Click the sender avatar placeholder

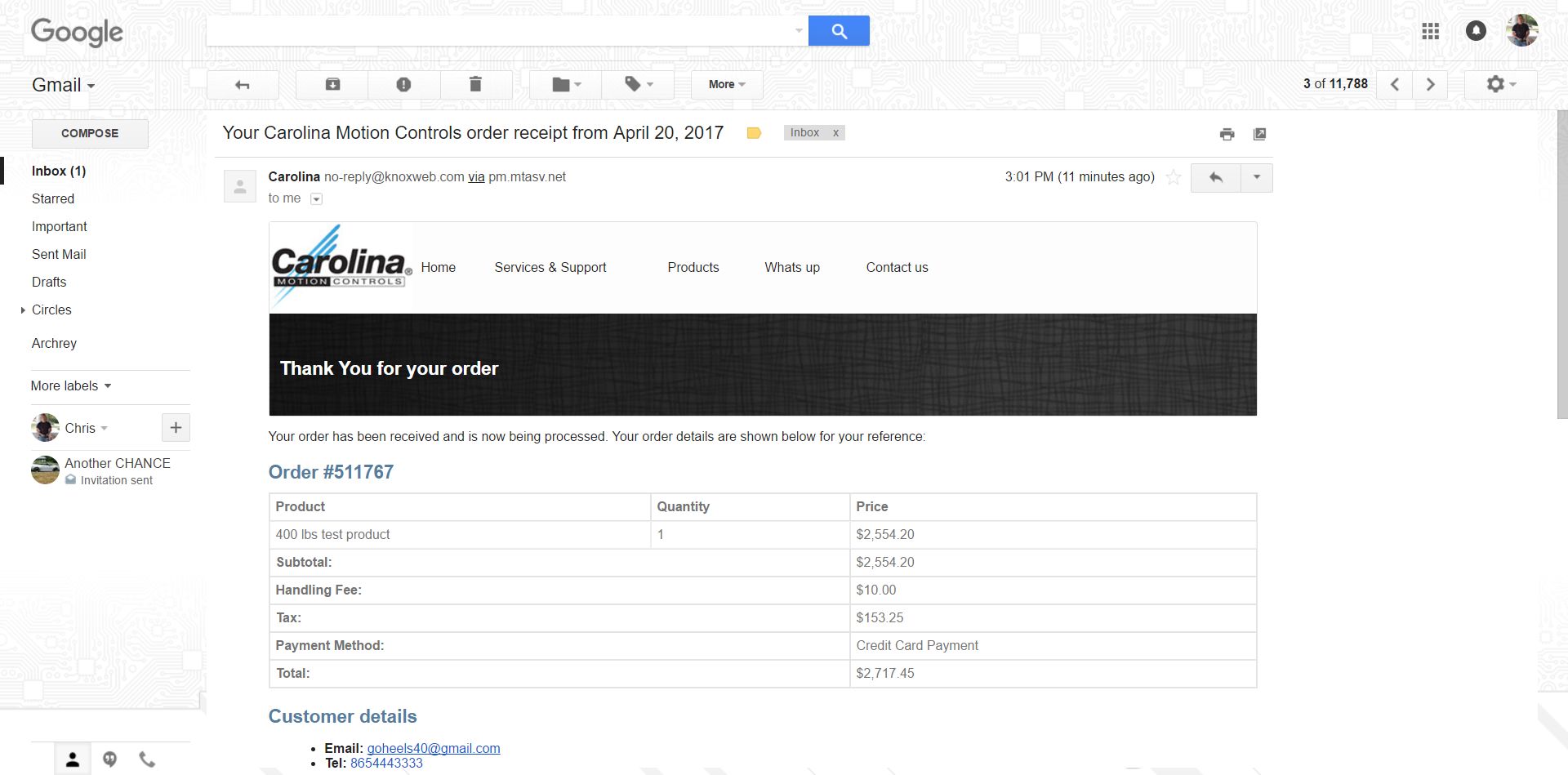click(x=240, y=186)
